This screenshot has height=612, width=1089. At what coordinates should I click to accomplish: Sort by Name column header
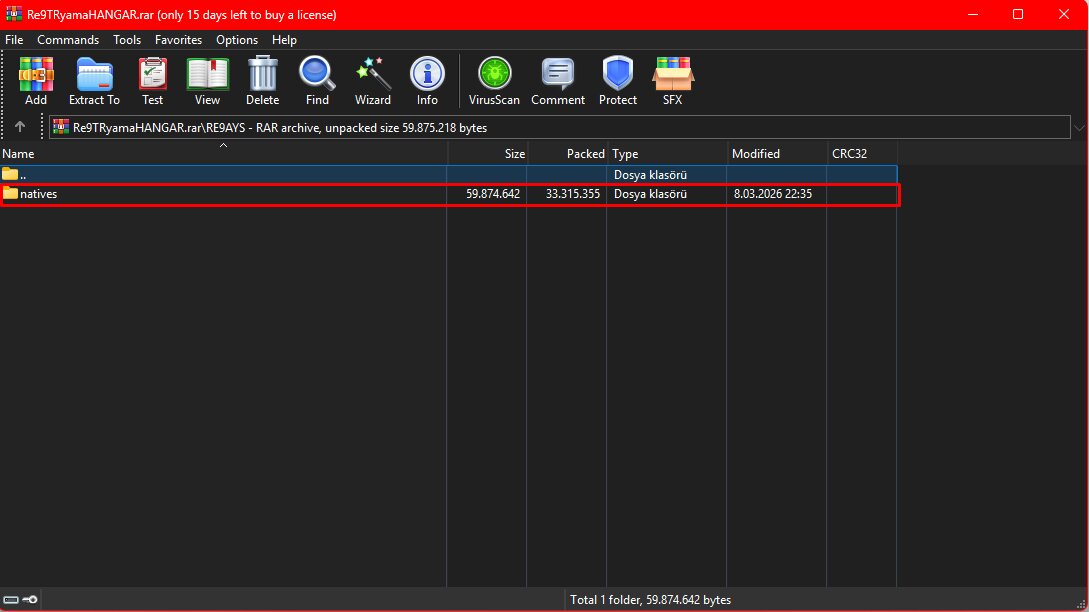[224, 154]
